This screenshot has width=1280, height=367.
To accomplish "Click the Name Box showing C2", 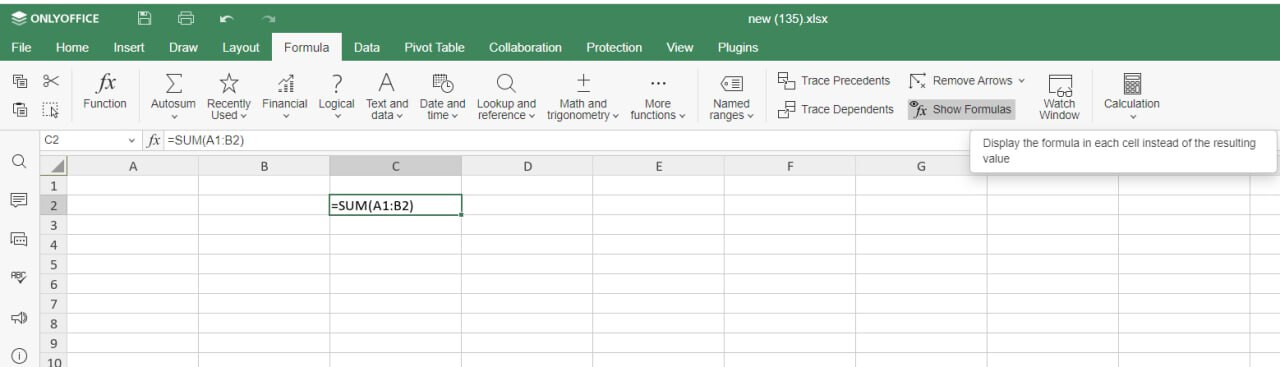I will click(x=82, y=141).
